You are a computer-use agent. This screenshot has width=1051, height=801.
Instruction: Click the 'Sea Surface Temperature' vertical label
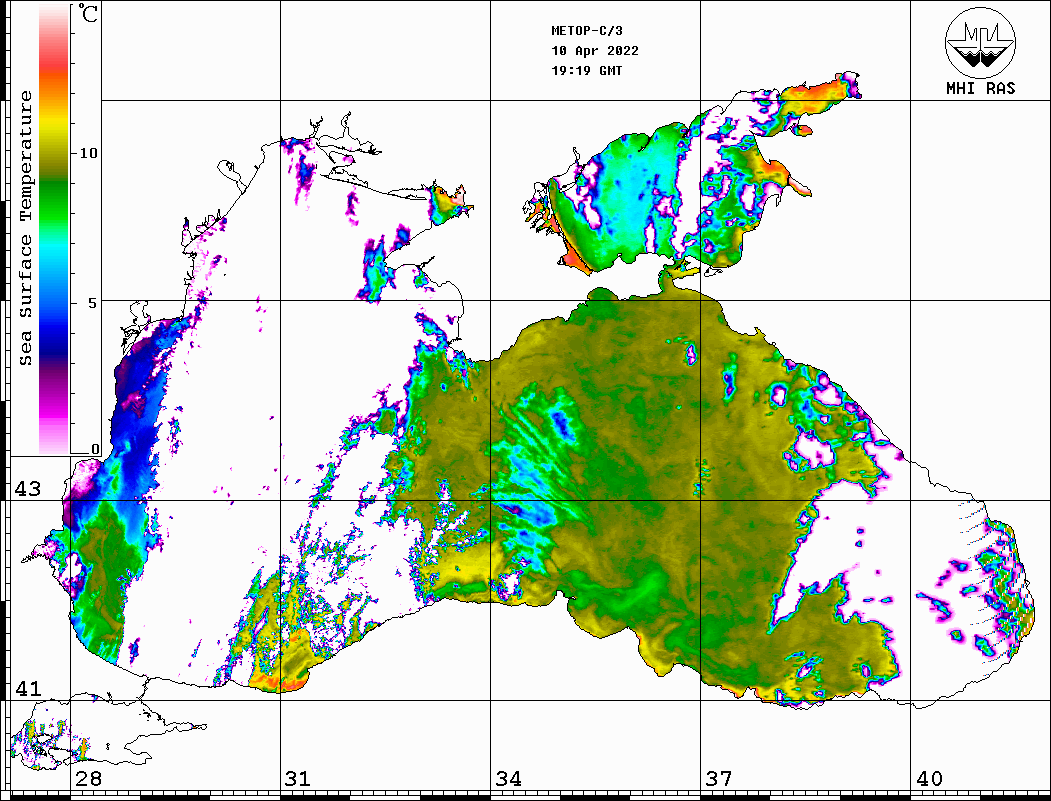(25, 228)
